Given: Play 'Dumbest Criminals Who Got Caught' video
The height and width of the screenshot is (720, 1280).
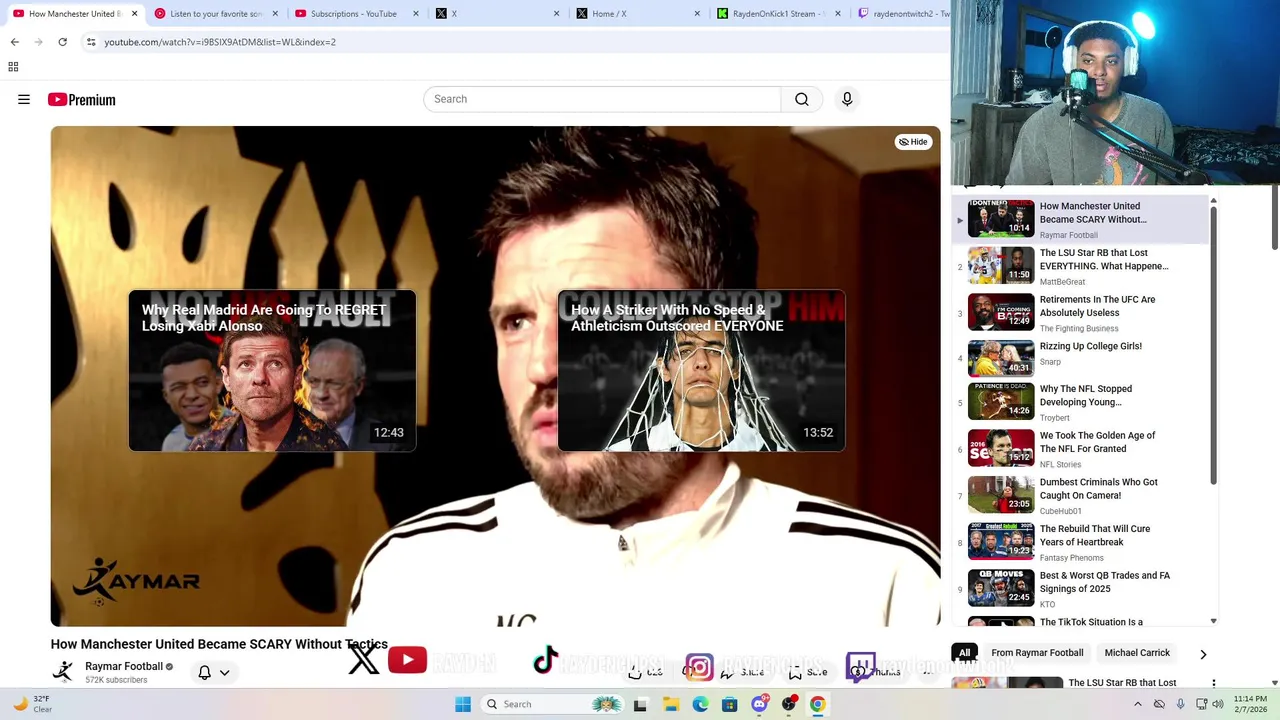Looking at the screenshot, I should (x=1080, y=495).
